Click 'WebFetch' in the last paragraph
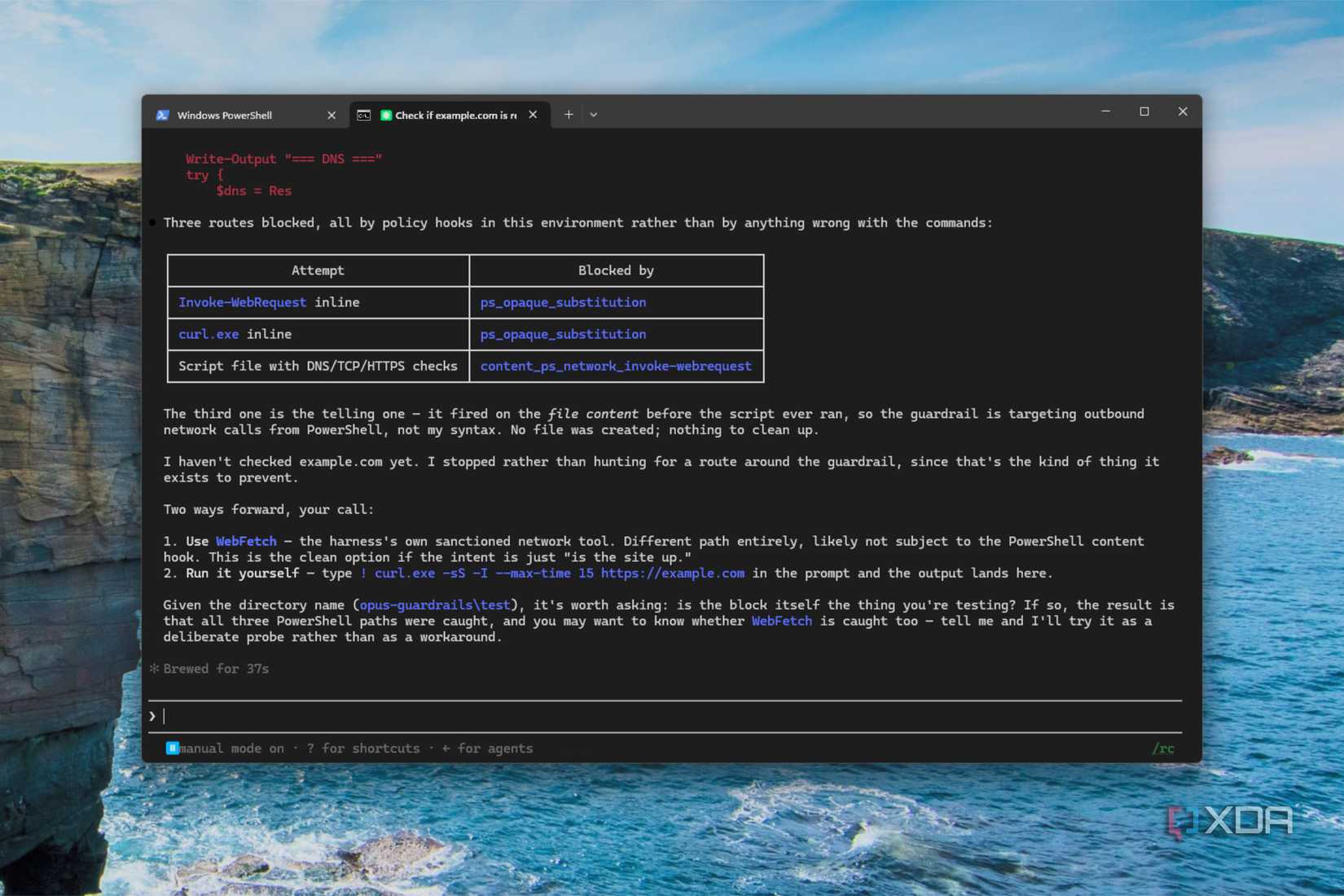The width and height of the screenshot is (1344, 896). click(782, 621)
